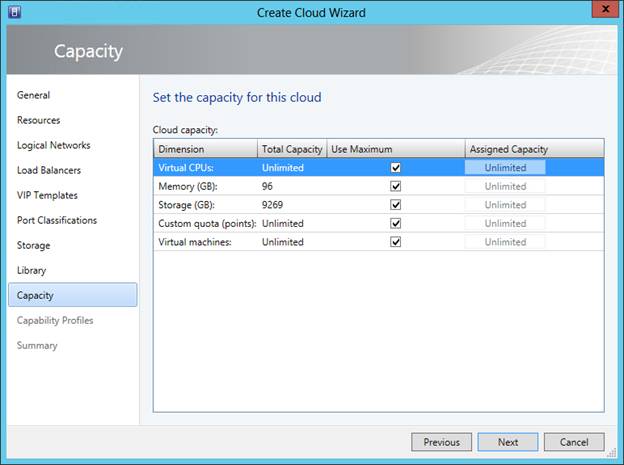Switch to the Storage page
Viewport: 624px width, 465px height.
coord(33,246)
